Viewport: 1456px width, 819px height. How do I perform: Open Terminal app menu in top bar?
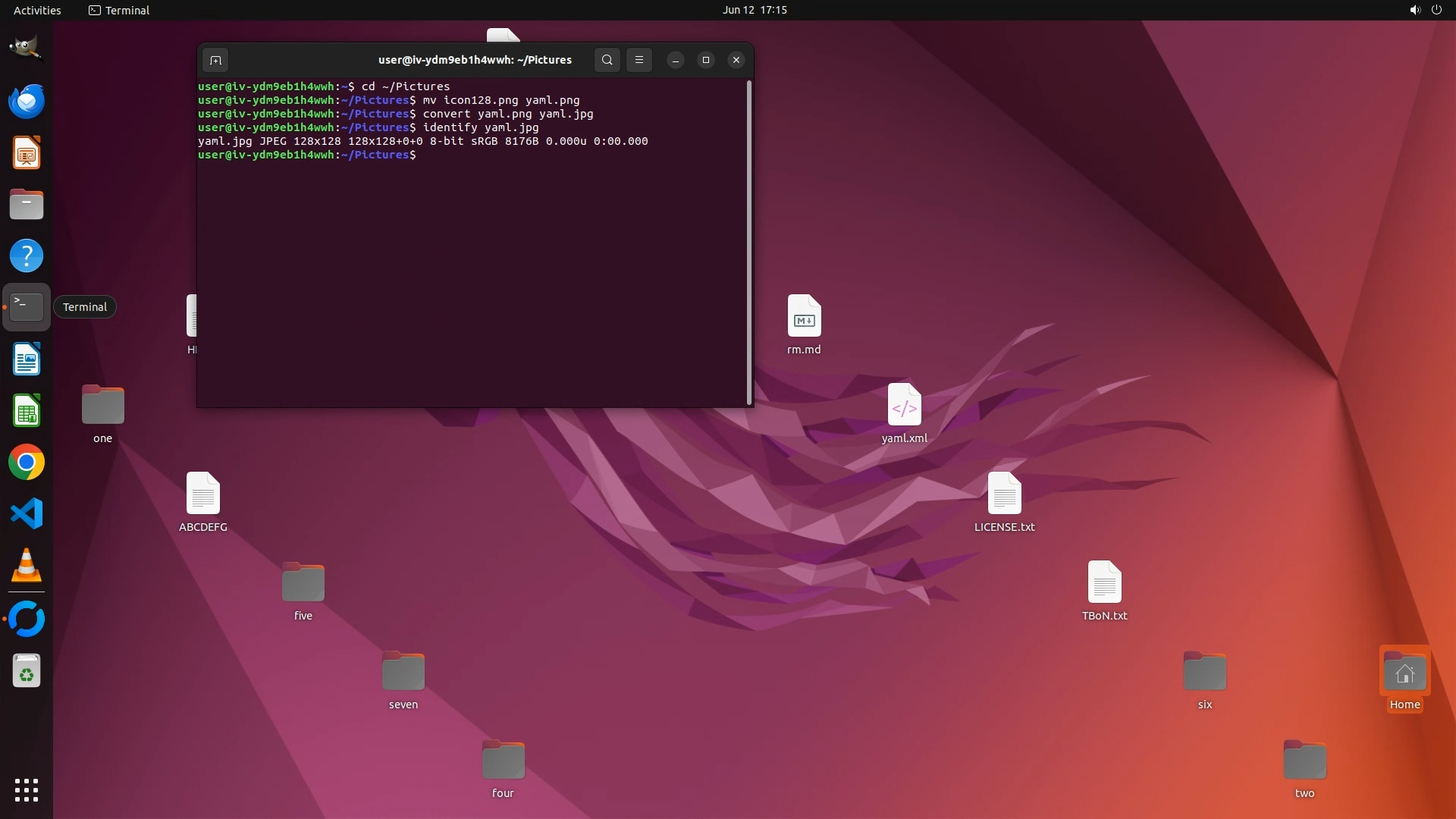point(119,10)
